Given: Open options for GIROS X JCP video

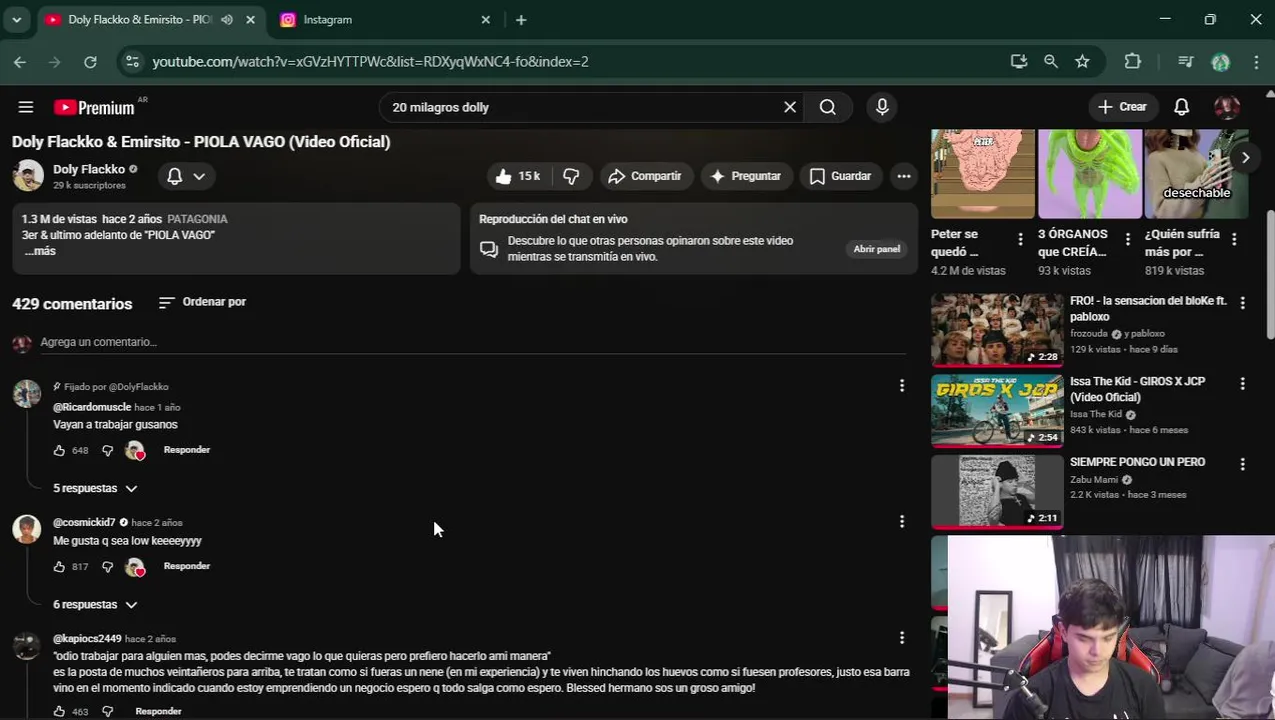Looking at the screenshot, I should (x=1242, y=383).
